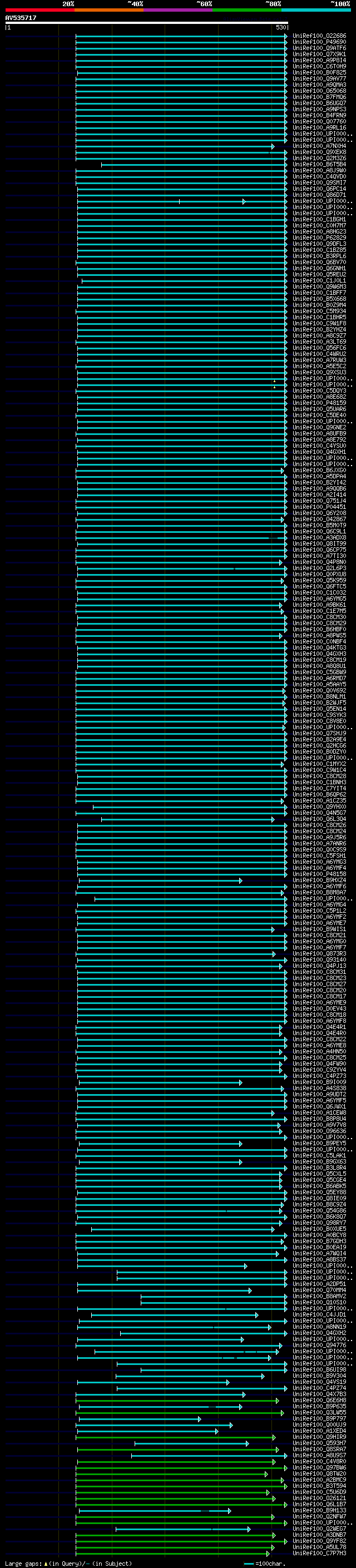Viewport: 356px width, 1568px height.
Task: Select the UniRef100_B7FMQ6 label
Action: tap(319, 97)
